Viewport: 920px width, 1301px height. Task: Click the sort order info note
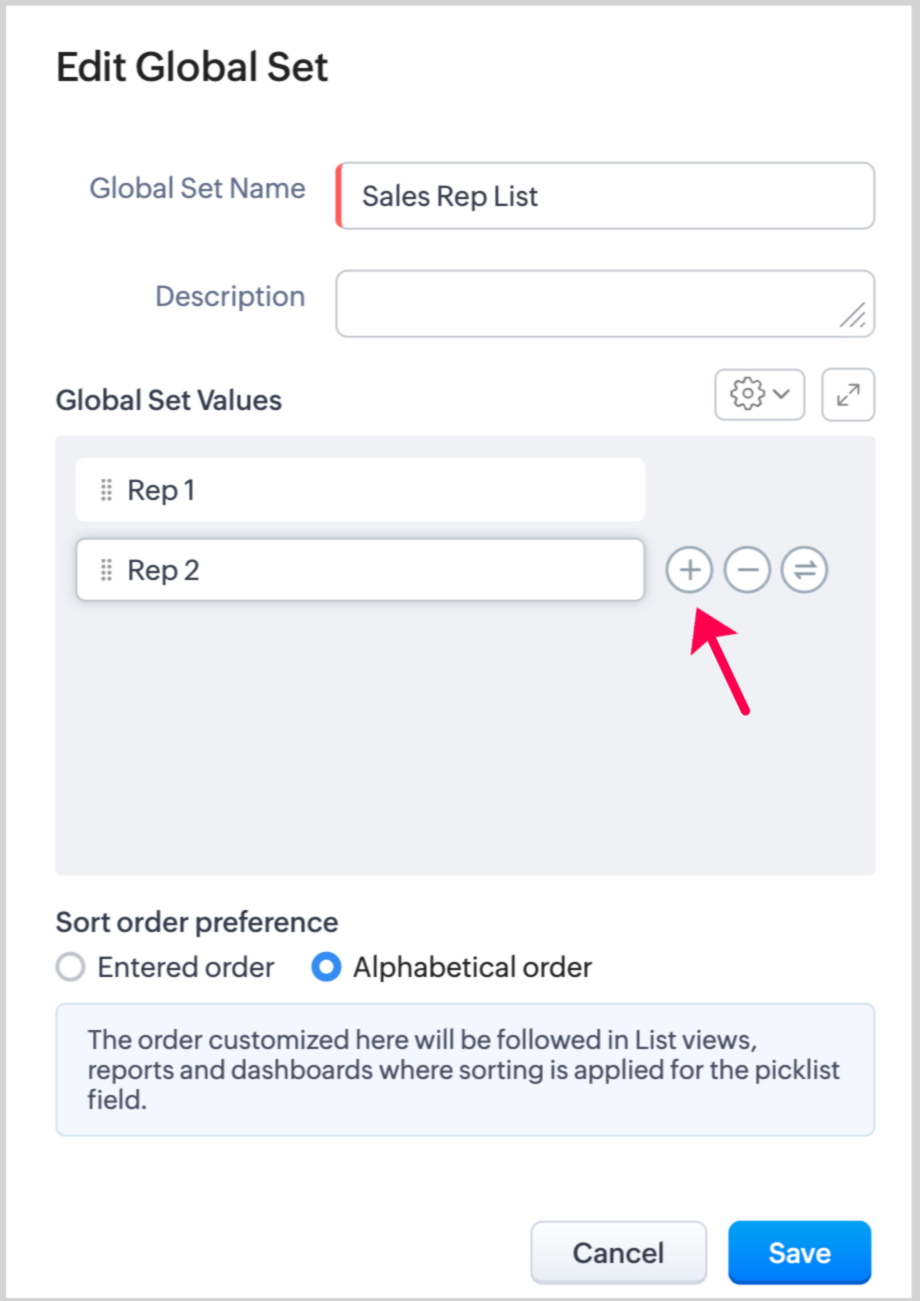(x=465, y=1070)
